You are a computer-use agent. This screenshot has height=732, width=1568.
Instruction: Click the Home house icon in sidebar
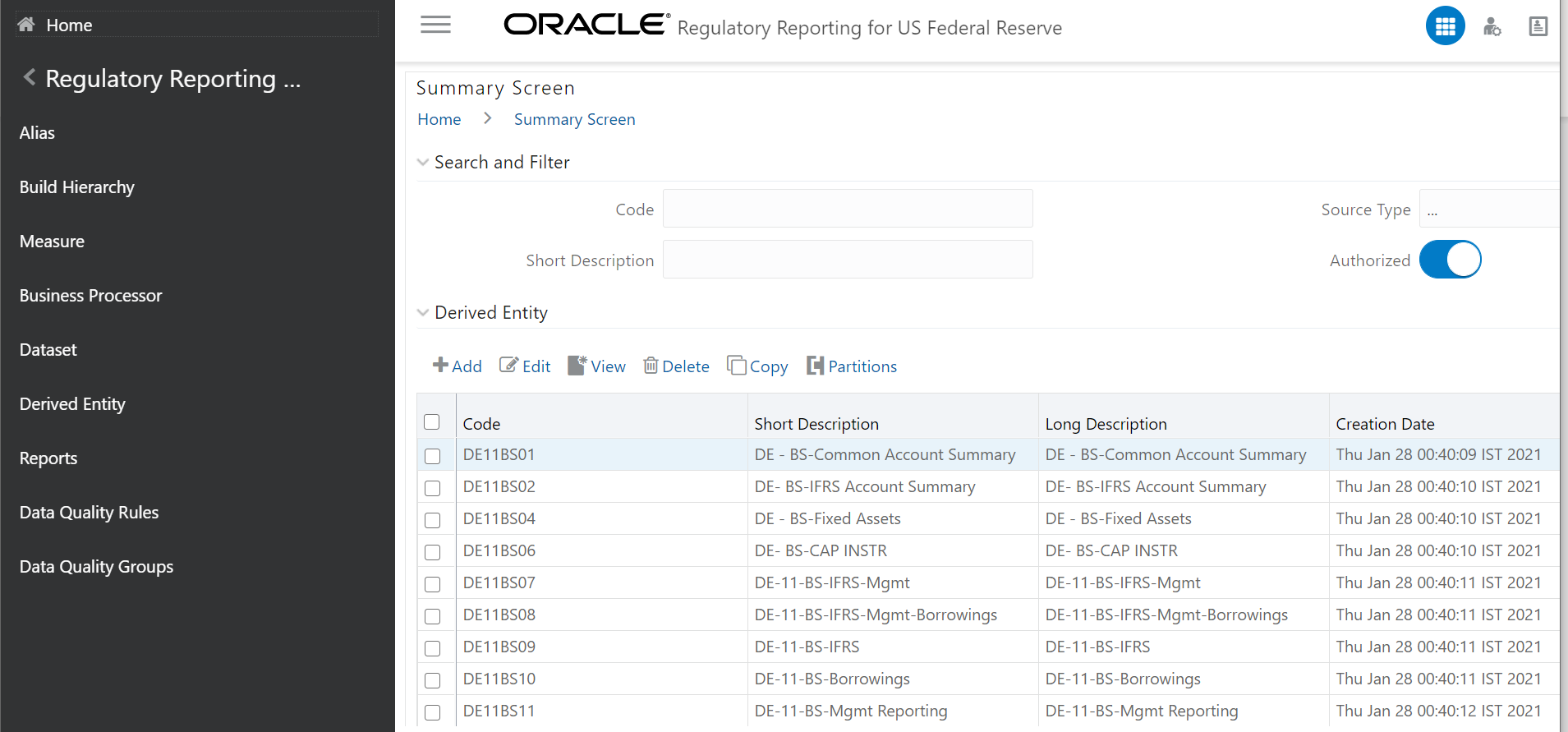[26, 25]
